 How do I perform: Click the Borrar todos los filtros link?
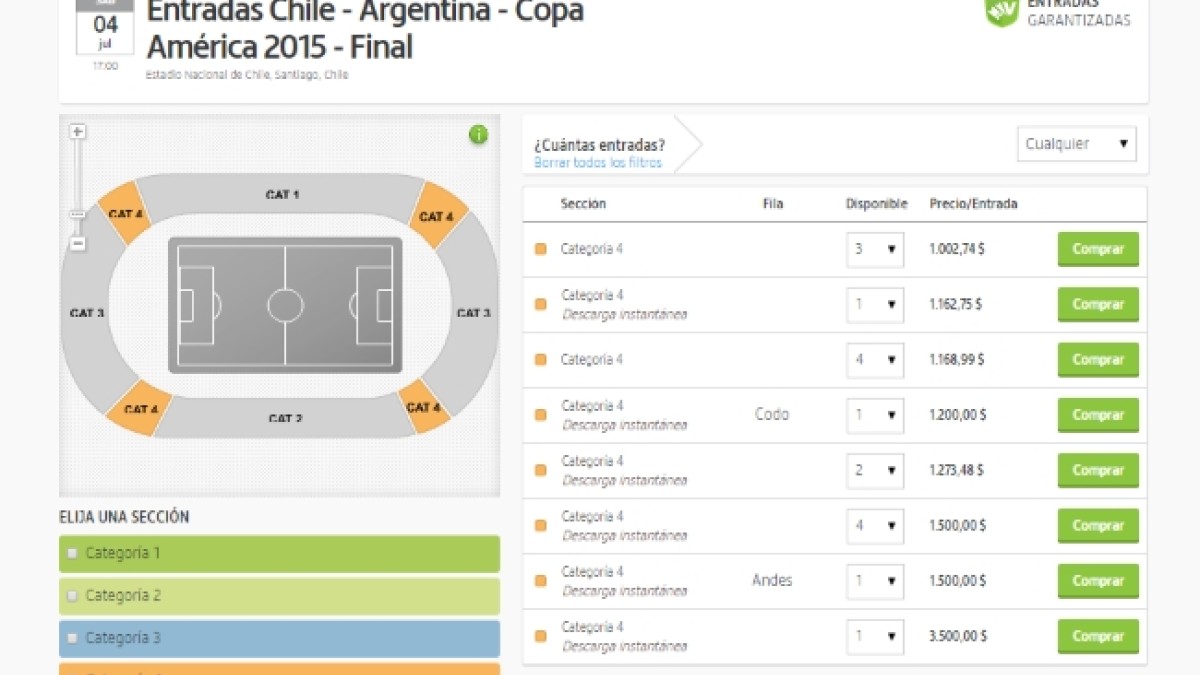[x=597, y=162]
